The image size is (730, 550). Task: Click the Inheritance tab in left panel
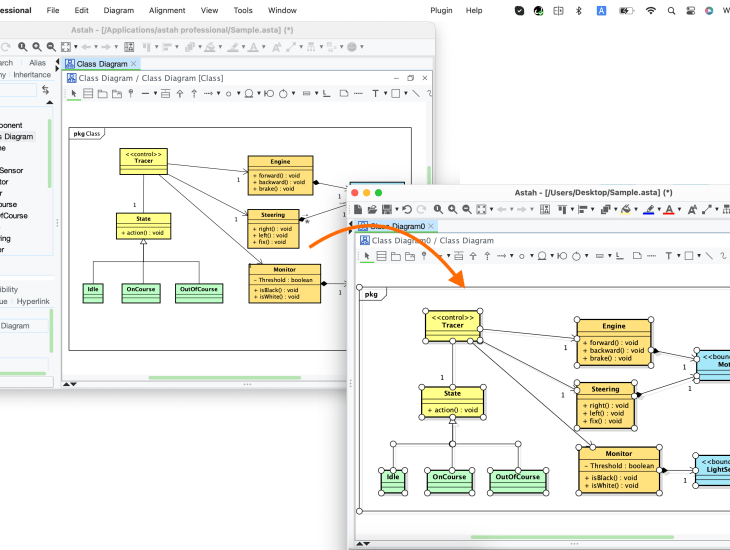[x=32, y=75]
